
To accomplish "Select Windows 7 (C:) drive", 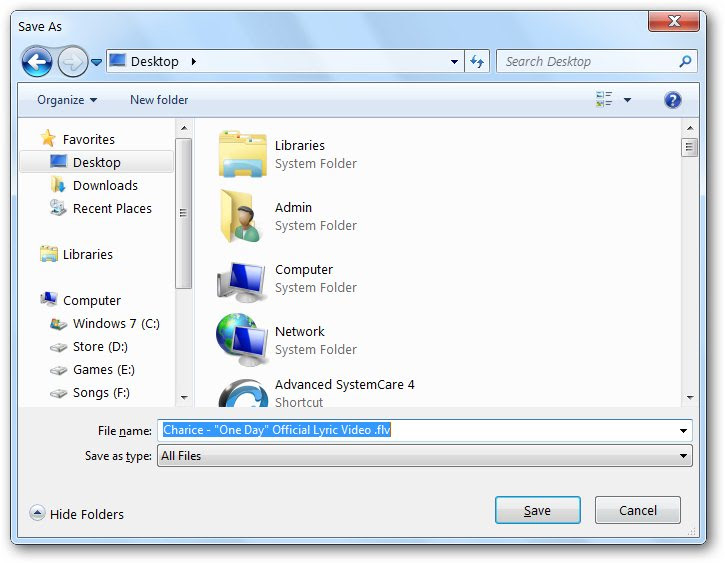I will [x=116, y=324].
